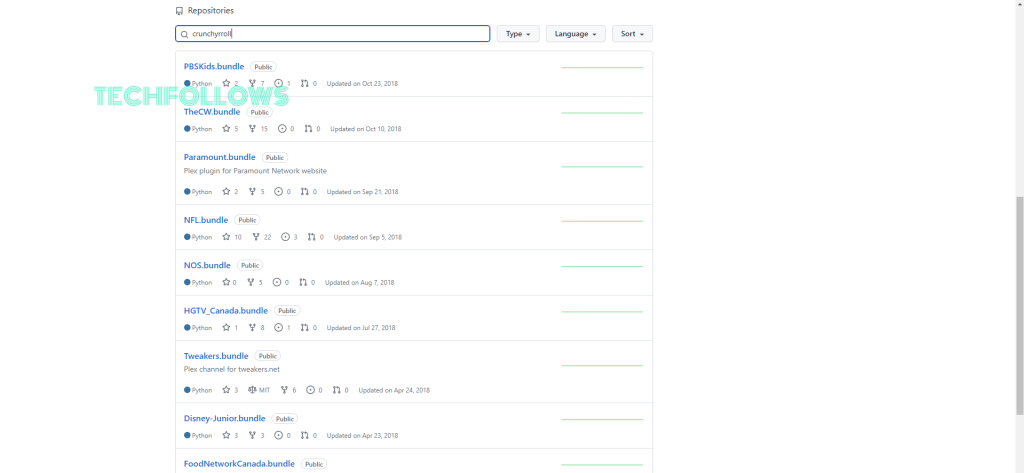Click the fork icon for Paramount.bundle
The width and height of the screenshot is (1024, 473).
[x=252, y=191]
